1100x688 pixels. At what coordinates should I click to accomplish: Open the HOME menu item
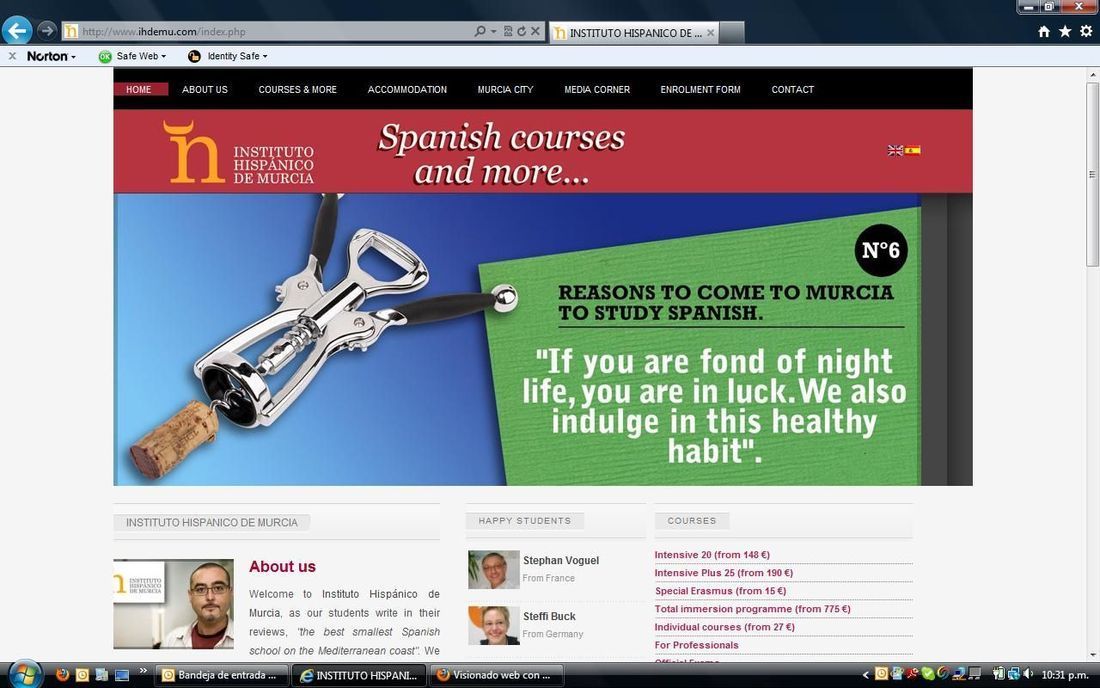pyautogui.click(x=138, y=90)
